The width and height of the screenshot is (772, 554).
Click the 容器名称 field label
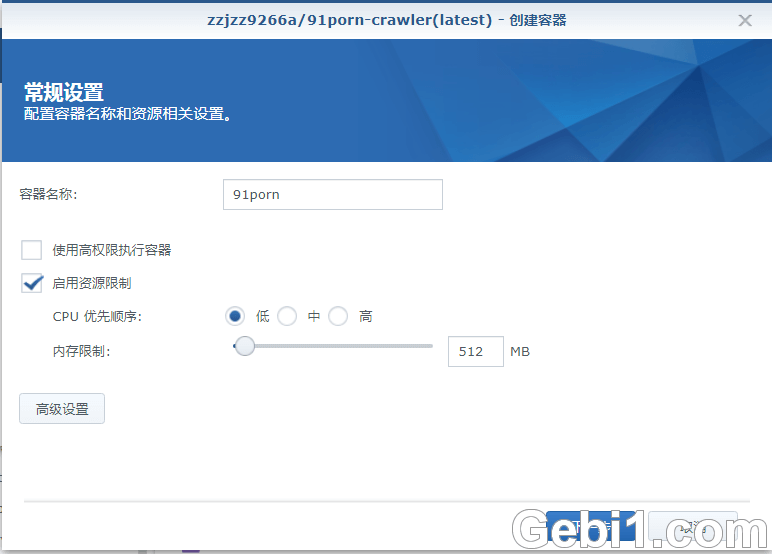point(48,195)
